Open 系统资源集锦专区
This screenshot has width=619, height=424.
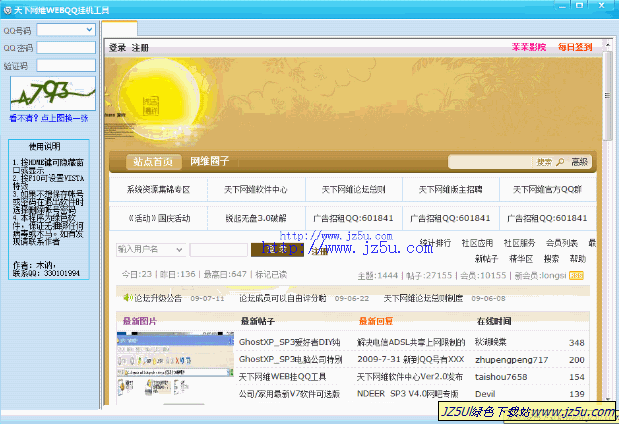click(x=158, y=190)
